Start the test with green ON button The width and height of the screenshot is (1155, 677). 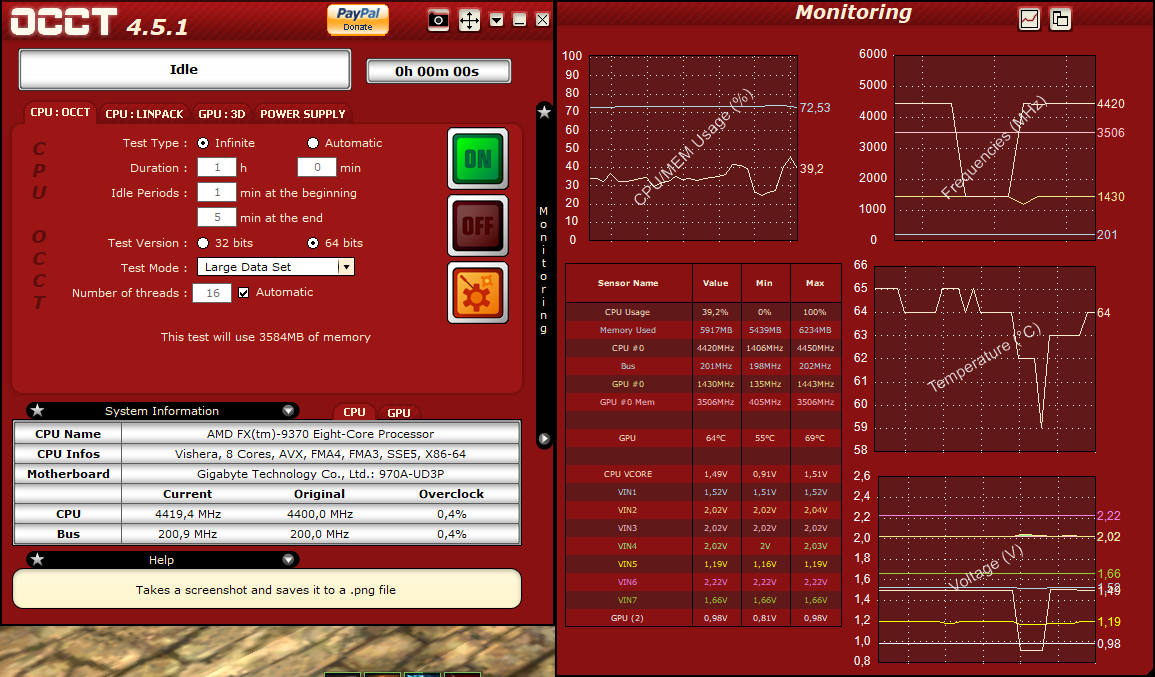(x=478, y=158)
